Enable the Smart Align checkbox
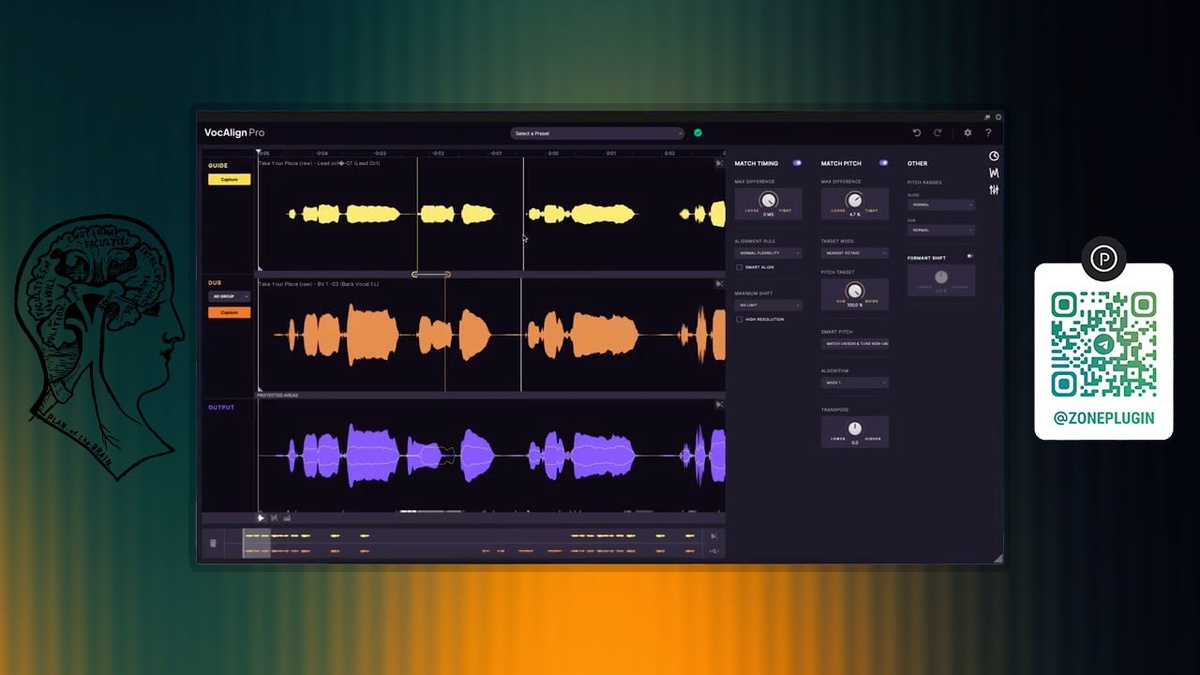Image resolution: width=1200 pixels, height=675 pixels. (x=740, y=268)
